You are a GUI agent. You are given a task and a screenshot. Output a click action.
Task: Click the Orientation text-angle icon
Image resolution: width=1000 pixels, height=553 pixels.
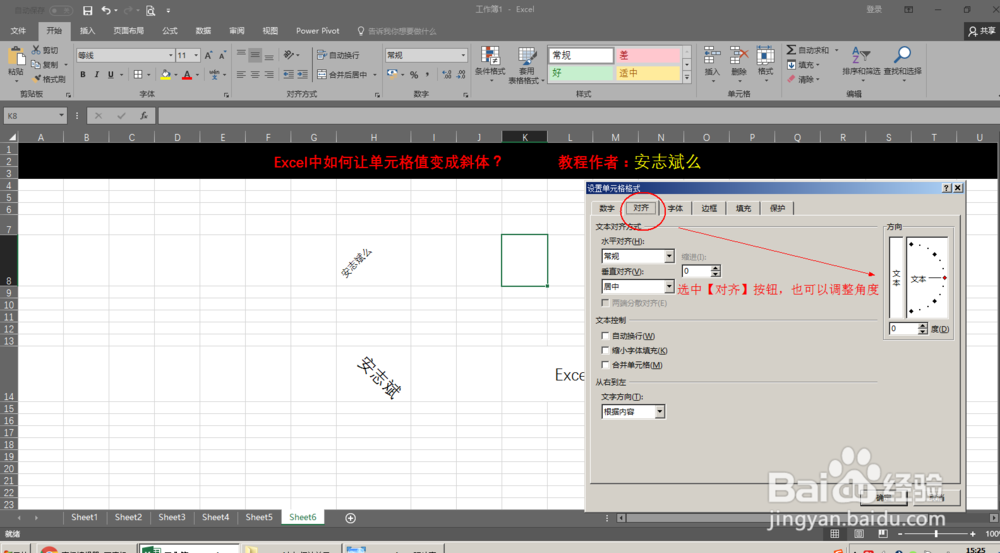tap(289, 55)
